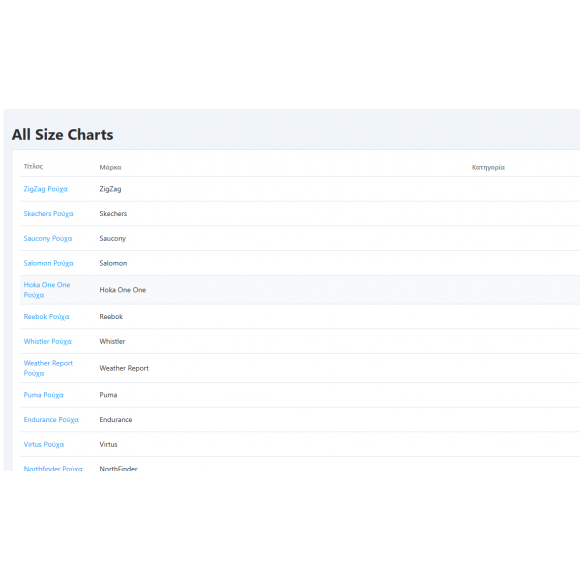Select the Weather Report brand cell
The height and width of the screenshot is (580, 580).
124,368
